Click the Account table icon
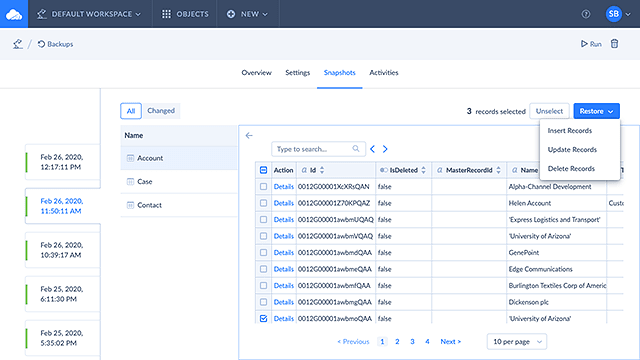The width and height of the screenshot is (640, 360). pos(130,158)
